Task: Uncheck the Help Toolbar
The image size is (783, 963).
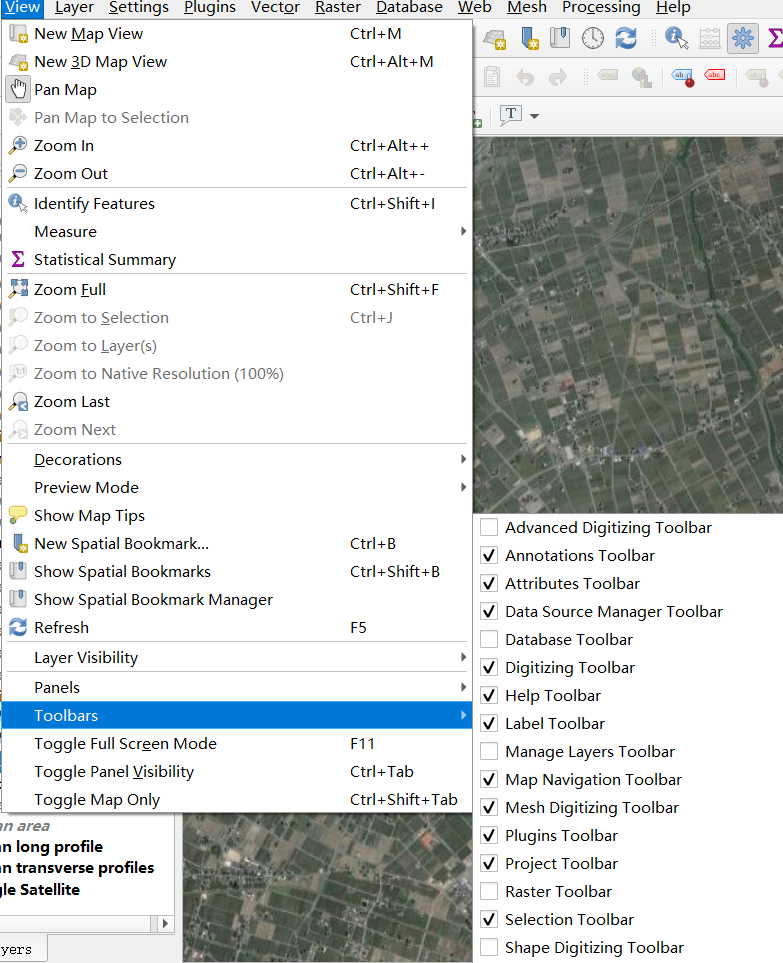Action: 489,696
